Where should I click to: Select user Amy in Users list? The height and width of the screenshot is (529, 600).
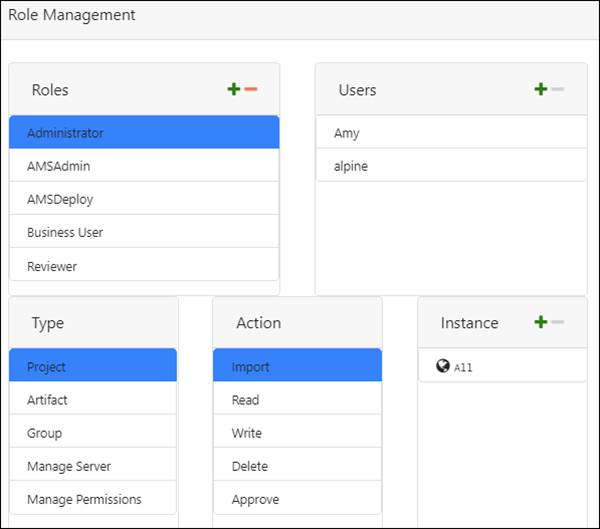tap(450, 133)
